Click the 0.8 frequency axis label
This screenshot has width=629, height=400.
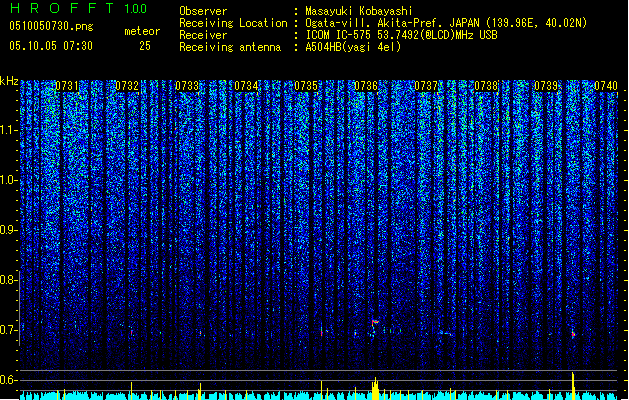tap(7, 280)
